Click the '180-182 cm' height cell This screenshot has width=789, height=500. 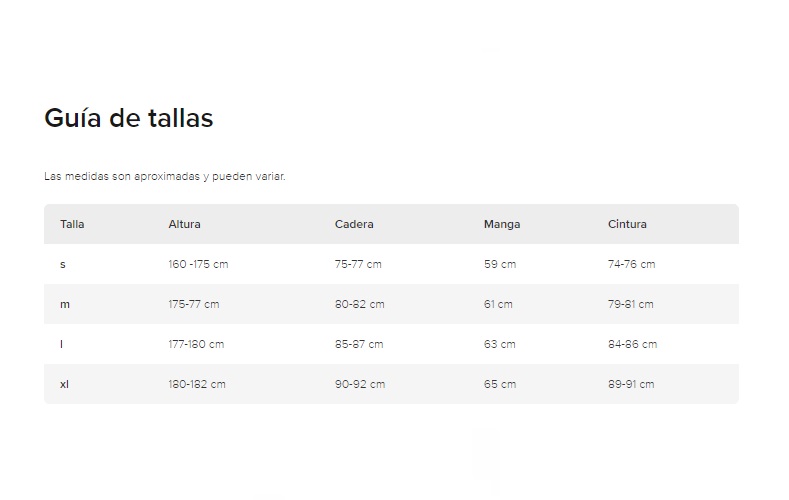pyautogui.click(x=197, y=384)
